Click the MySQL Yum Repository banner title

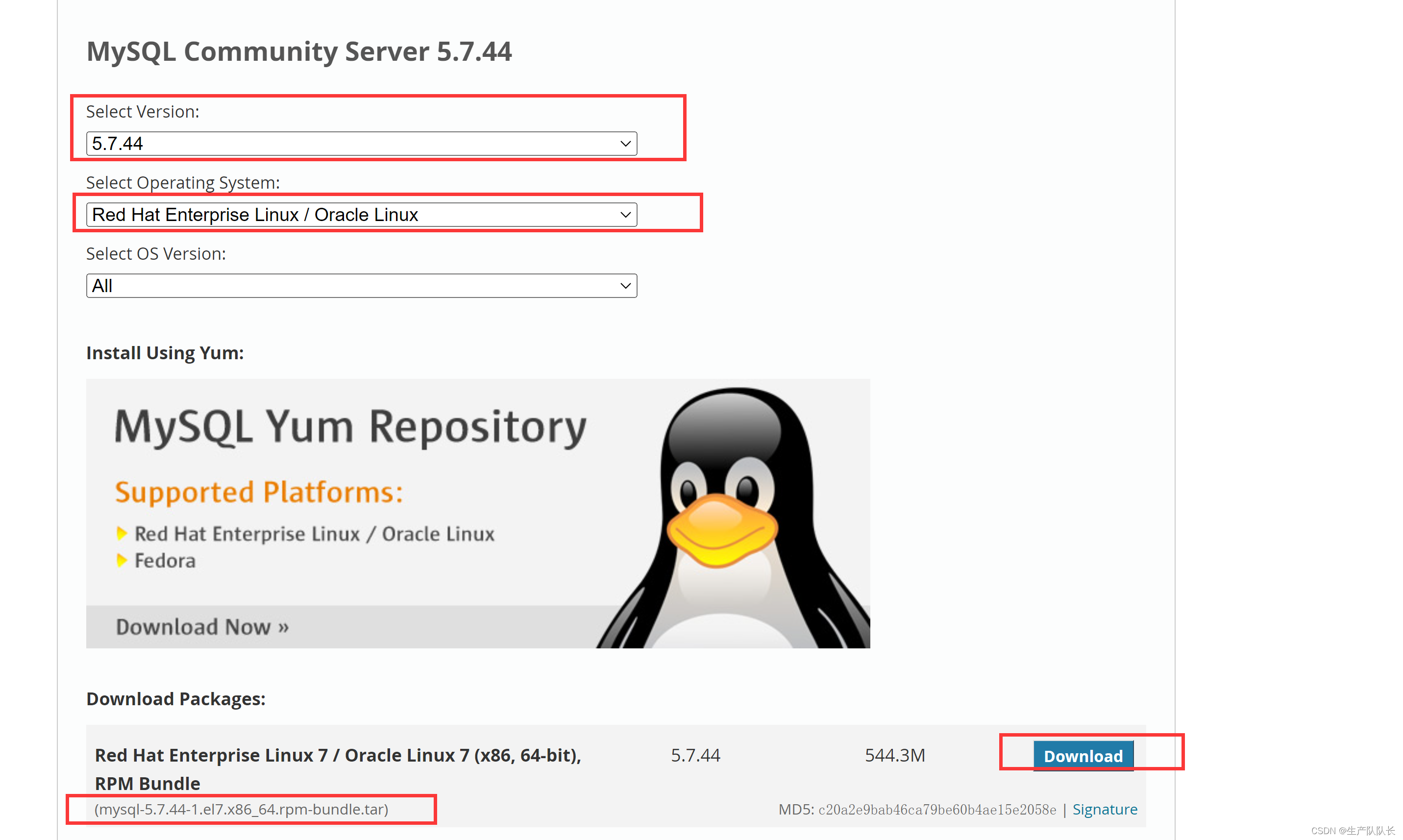350,427
